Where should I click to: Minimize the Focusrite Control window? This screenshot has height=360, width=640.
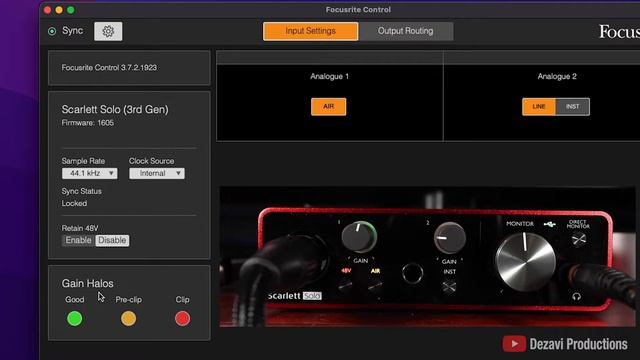(59, 10)
